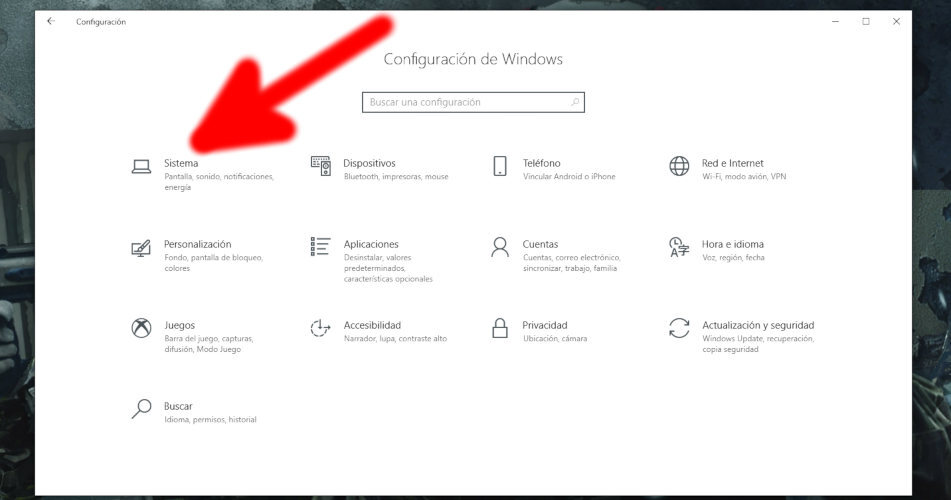
Task: Select the Actualización y seguridad title
Action: click(758, 325)
